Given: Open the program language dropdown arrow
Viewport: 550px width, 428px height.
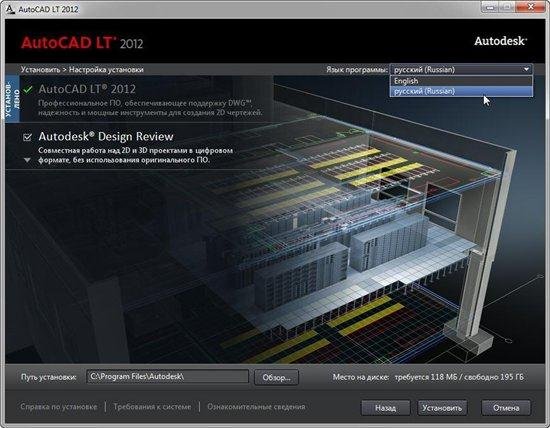Looking at the screenshot, I should [526, 69].
